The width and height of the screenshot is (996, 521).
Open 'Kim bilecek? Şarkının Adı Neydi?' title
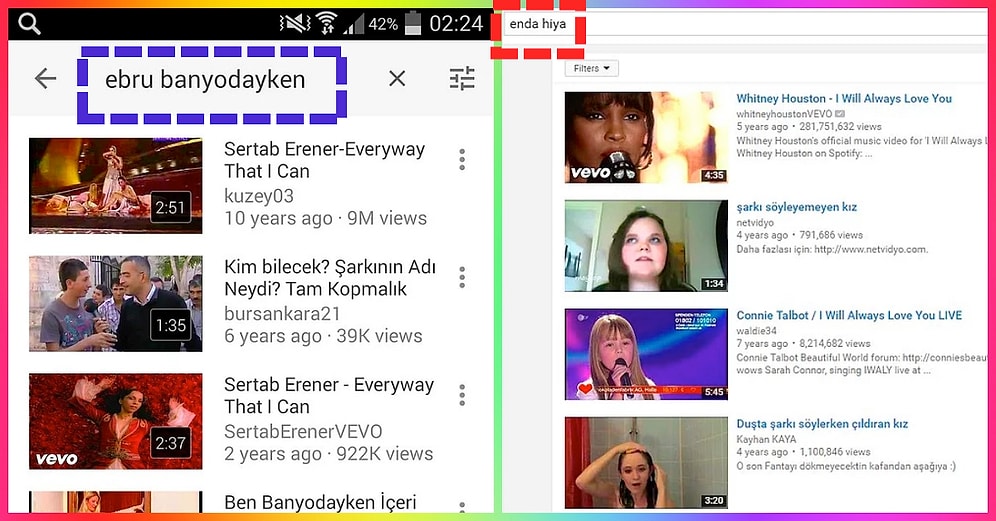tap(330, 278)
